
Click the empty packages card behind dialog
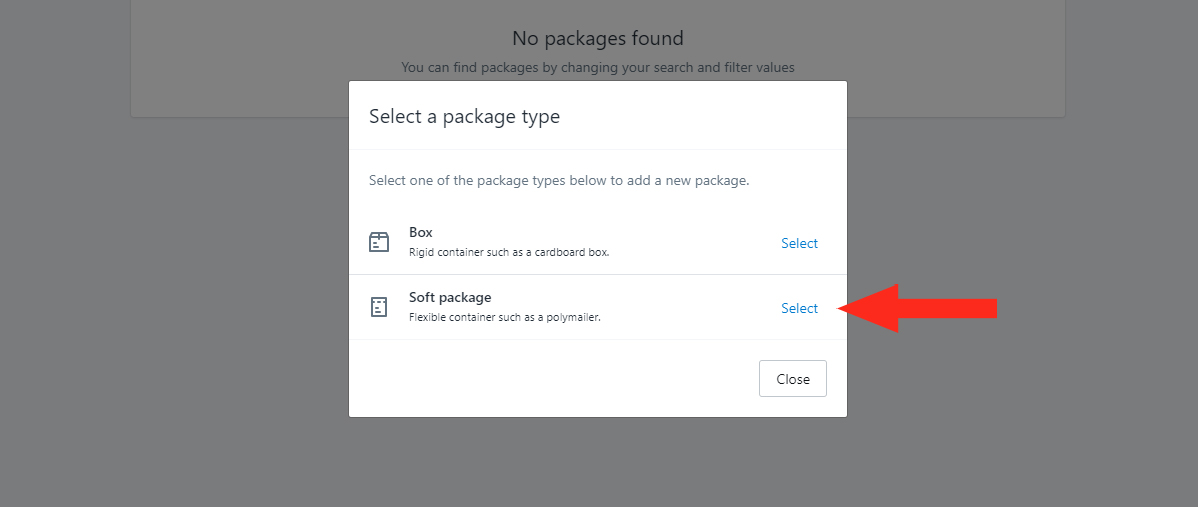pos(229,61)
